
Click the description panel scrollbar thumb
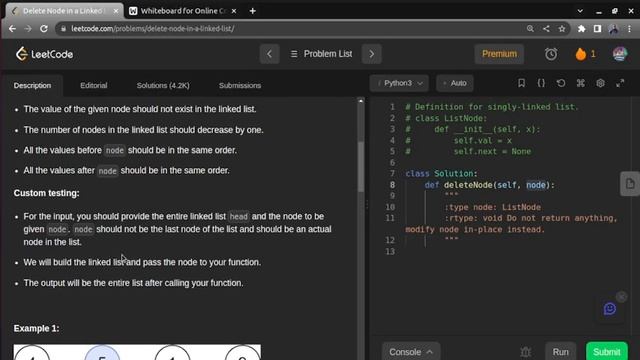click(360, 167)
